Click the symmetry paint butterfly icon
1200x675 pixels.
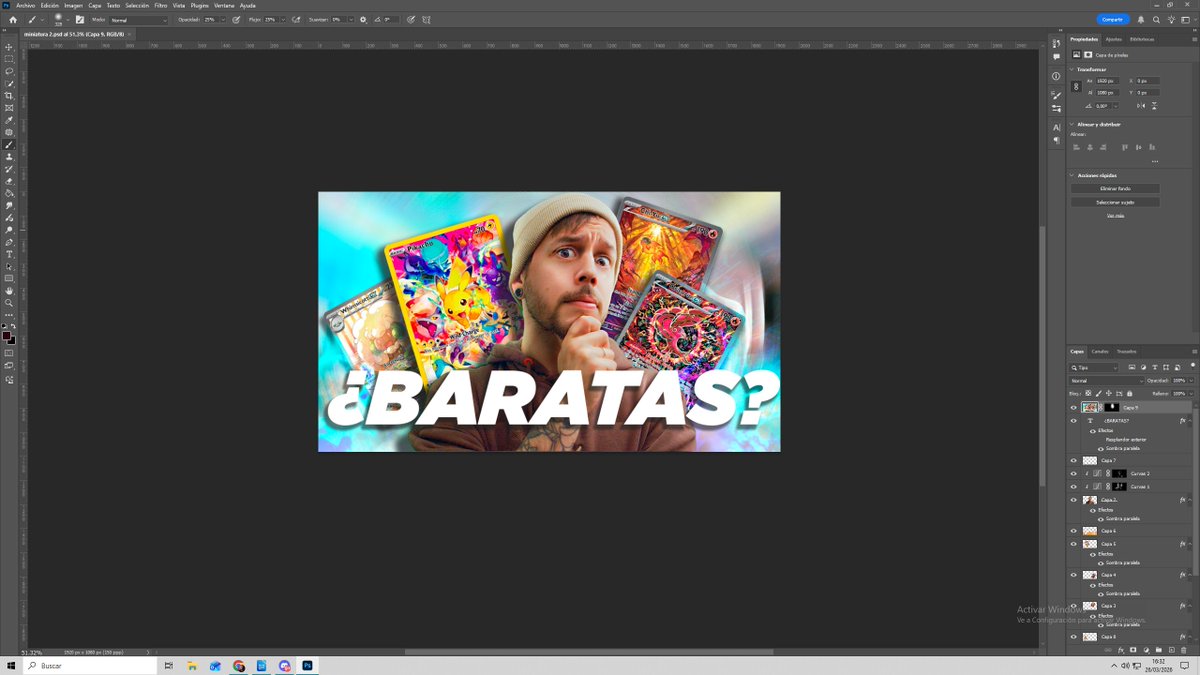coord(425,20)
